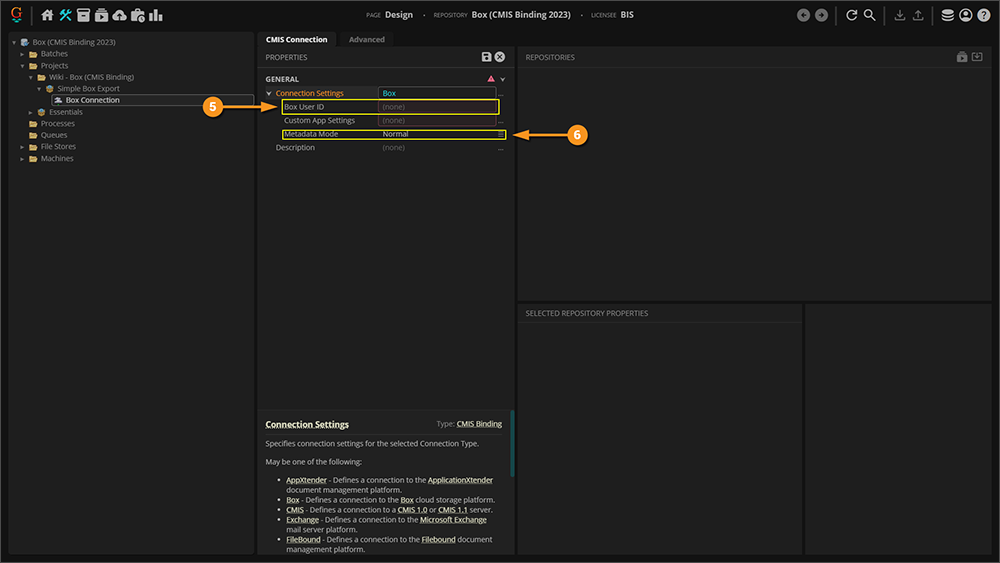This screenshot has height=563, width=1000.
Task: Click the help panel vertical scrollbar
Action: click(x=512, y=444)
